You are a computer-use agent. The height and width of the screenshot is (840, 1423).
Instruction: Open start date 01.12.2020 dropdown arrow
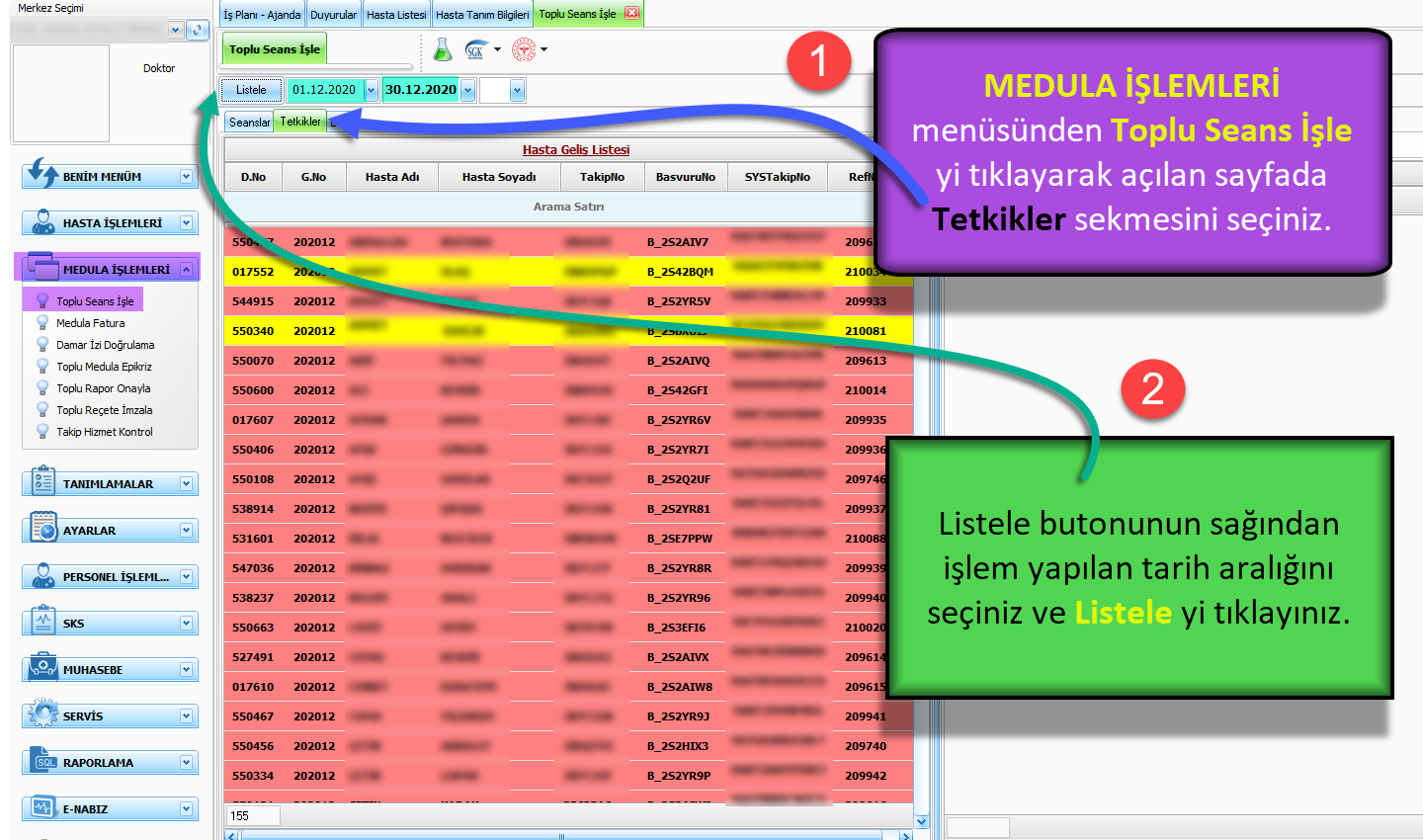pyautogui.click(x=372, y=90)
